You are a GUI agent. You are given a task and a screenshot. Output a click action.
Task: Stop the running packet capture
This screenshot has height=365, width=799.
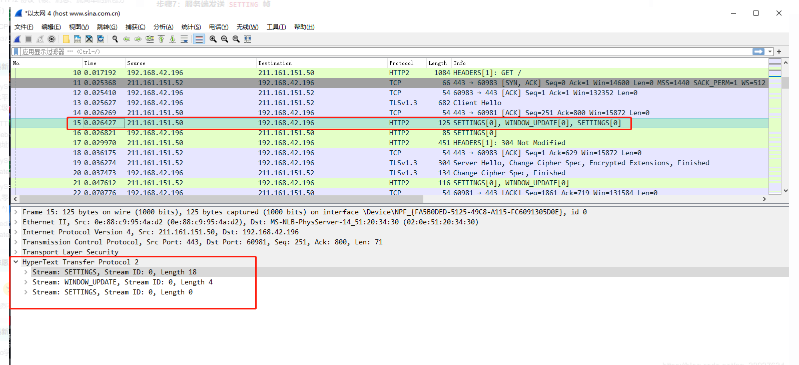pyautogui.click(x=29, y=39)
